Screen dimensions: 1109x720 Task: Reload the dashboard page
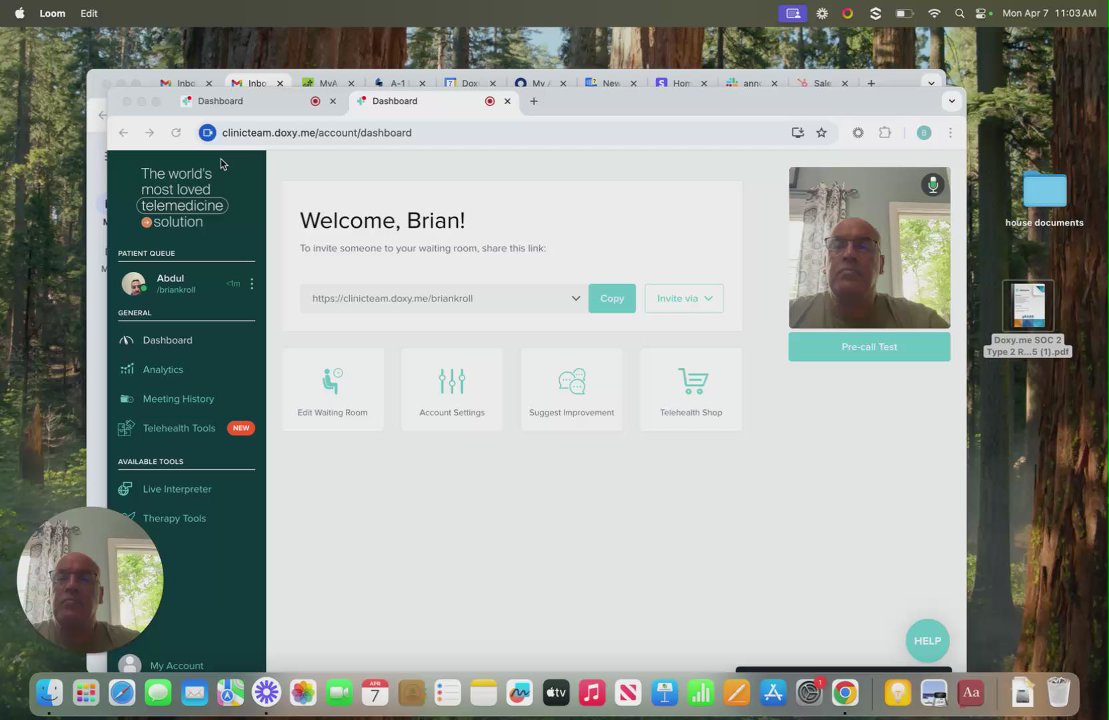coord(176,133)
